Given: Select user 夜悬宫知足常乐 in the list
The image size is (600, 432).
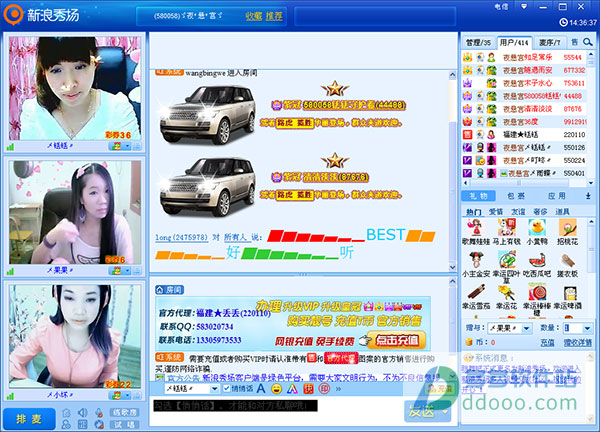Looking at the screenshot, I should tap(524, 57).
